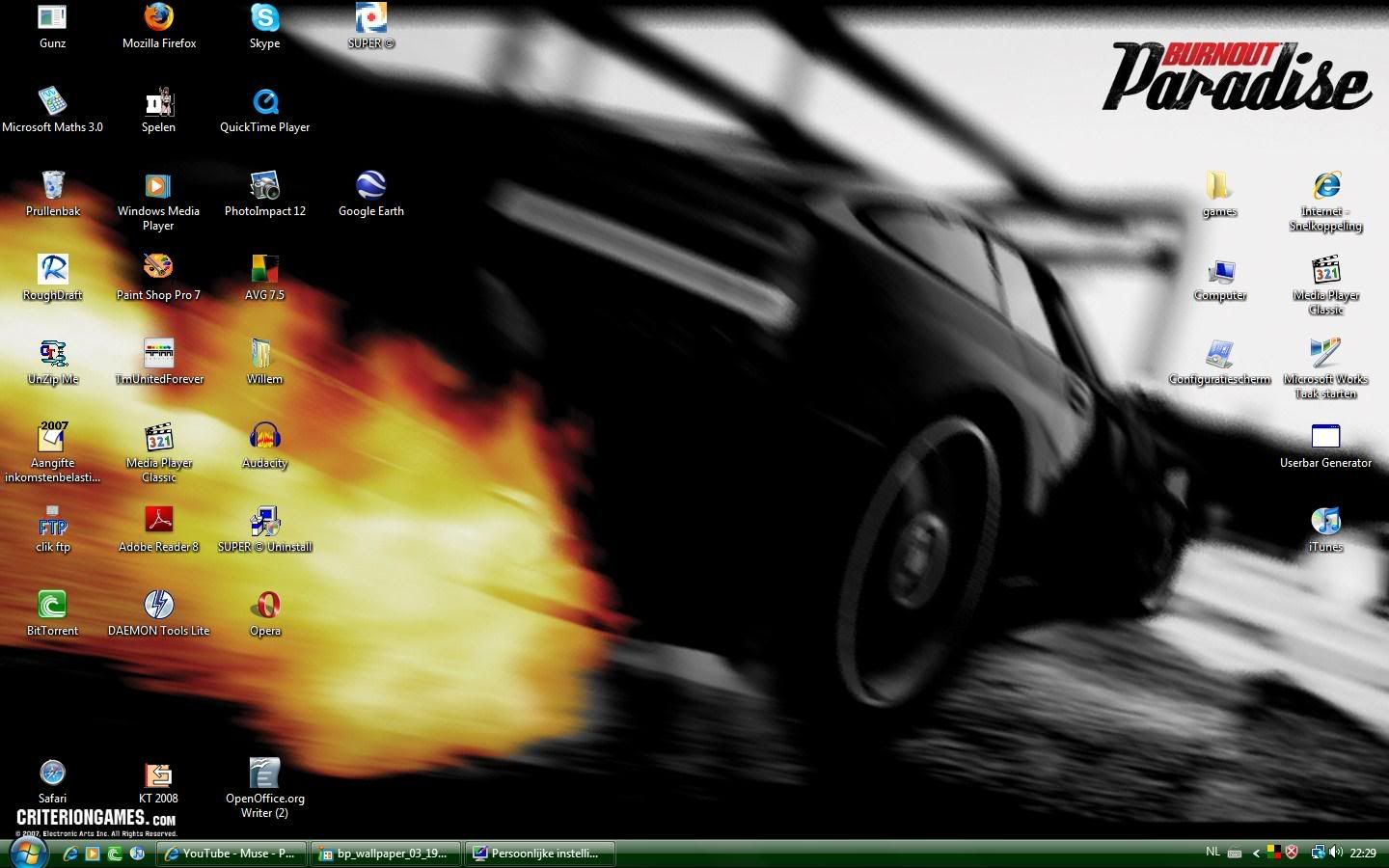This screenshot has width=1389, height=868.
Task: Open OpenOffice.org Writer (2) shortcut
Action: click(x=264, y=788)
